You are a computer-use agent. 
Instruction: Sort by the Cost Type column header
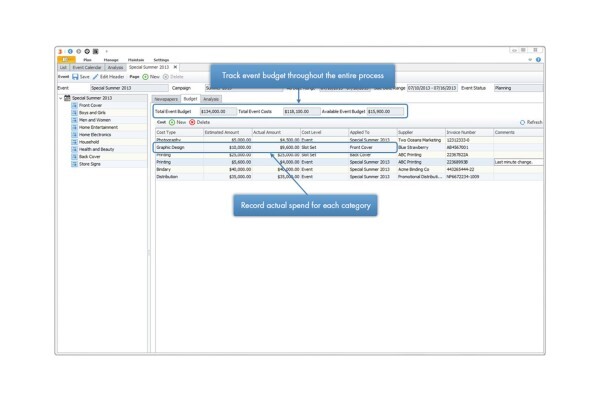[x=179, y=132]
